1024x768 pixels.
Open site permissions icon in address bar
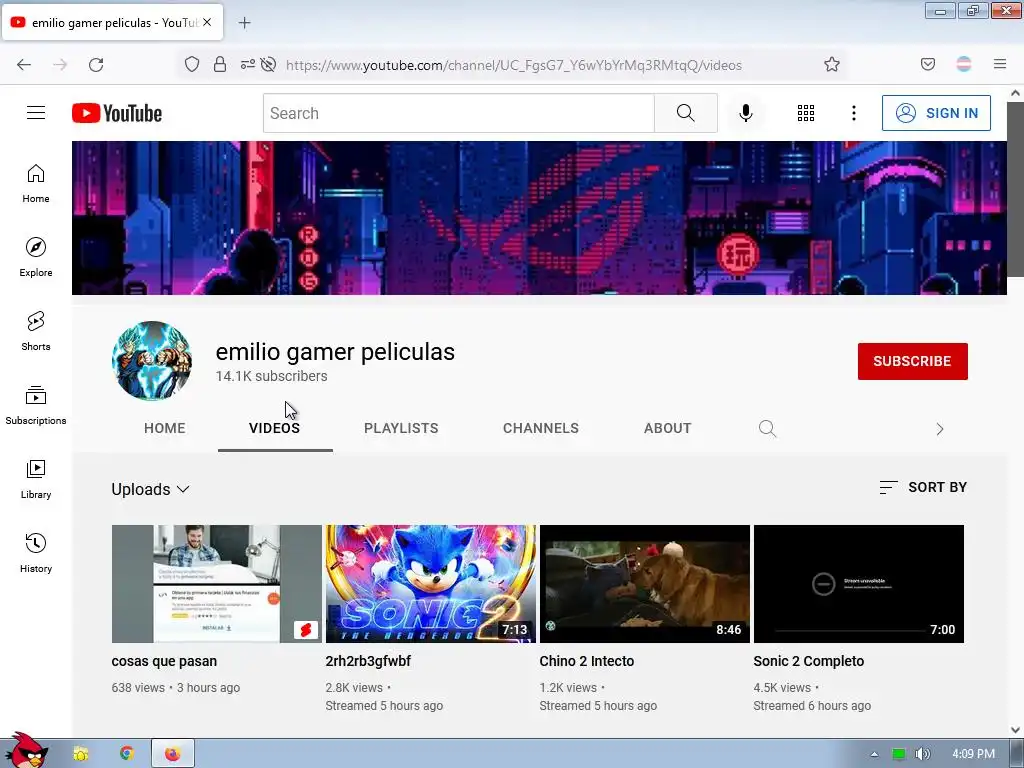coord(248,64)
